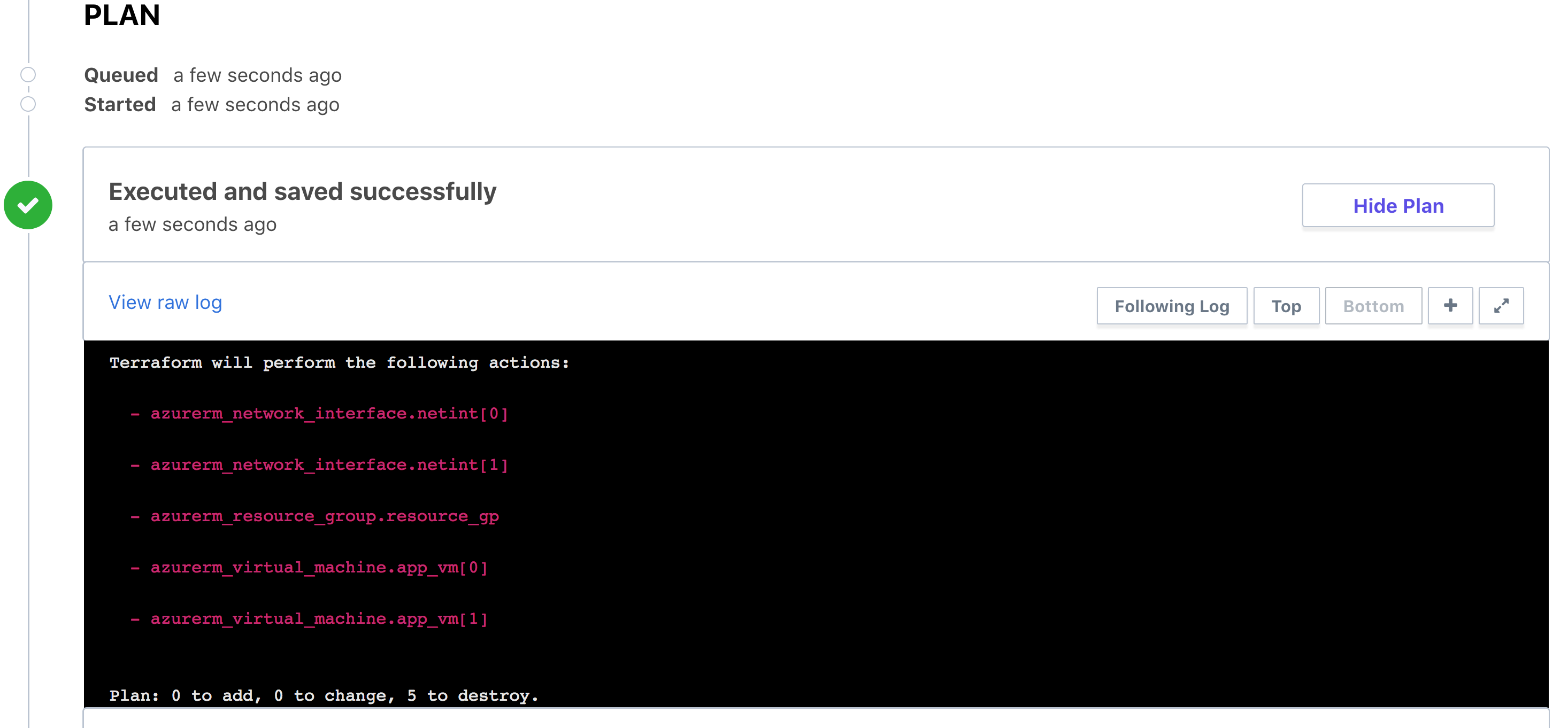Click the plus icon to increase log size

point(1450,305)
